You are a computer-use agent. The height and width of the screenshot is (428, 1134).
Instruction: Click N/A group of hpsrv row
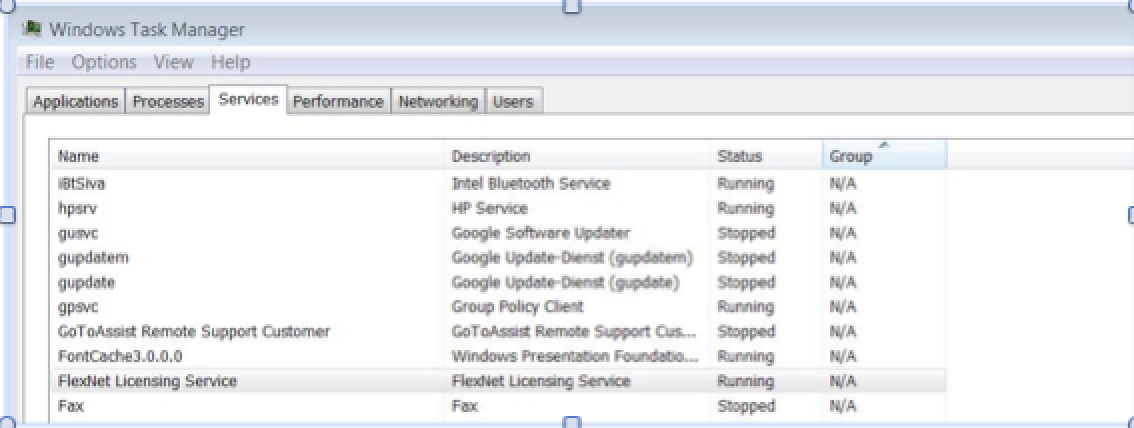point(843,208)
